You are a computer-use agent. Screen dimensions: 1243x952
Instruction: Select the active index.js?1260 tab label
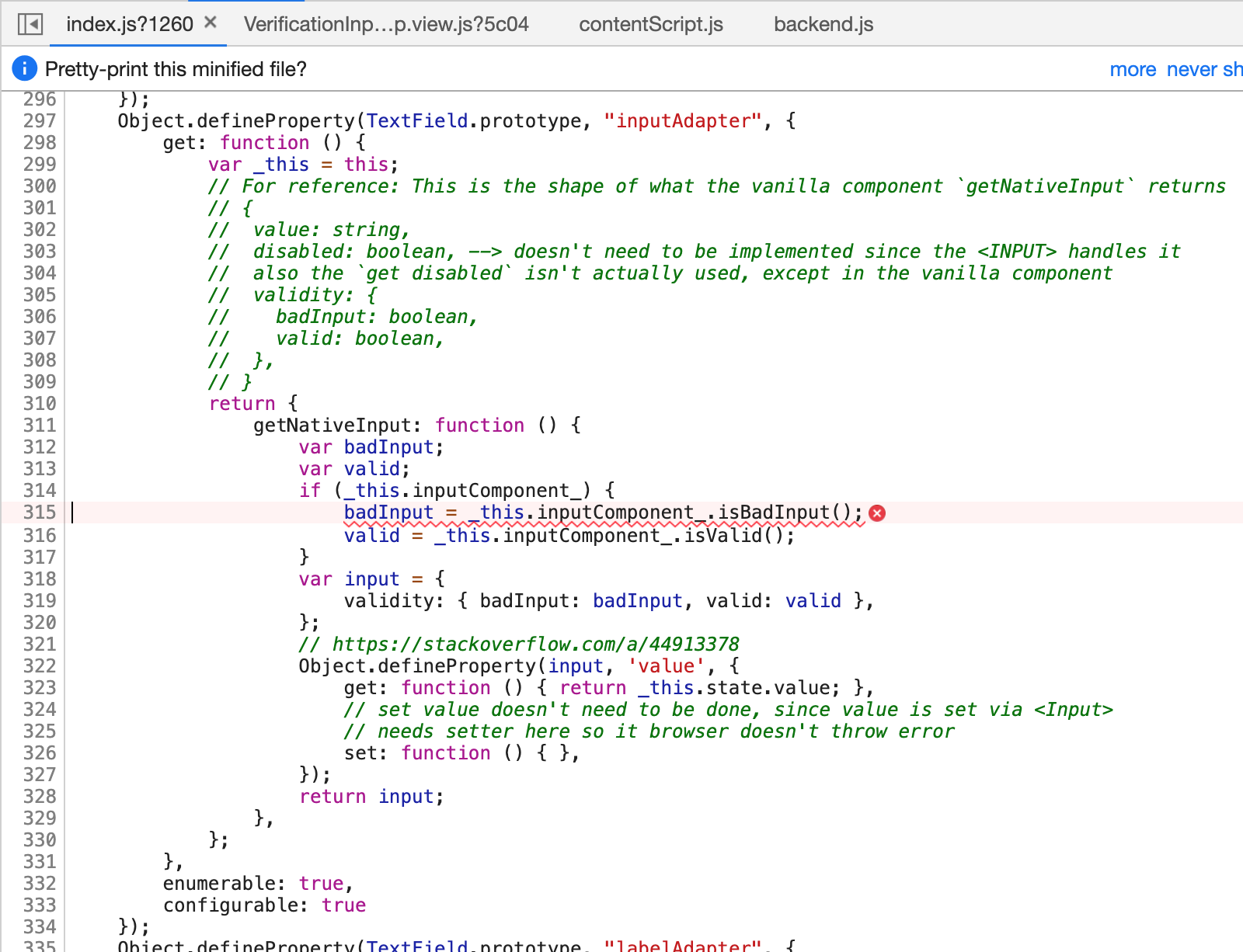point(128,23)
